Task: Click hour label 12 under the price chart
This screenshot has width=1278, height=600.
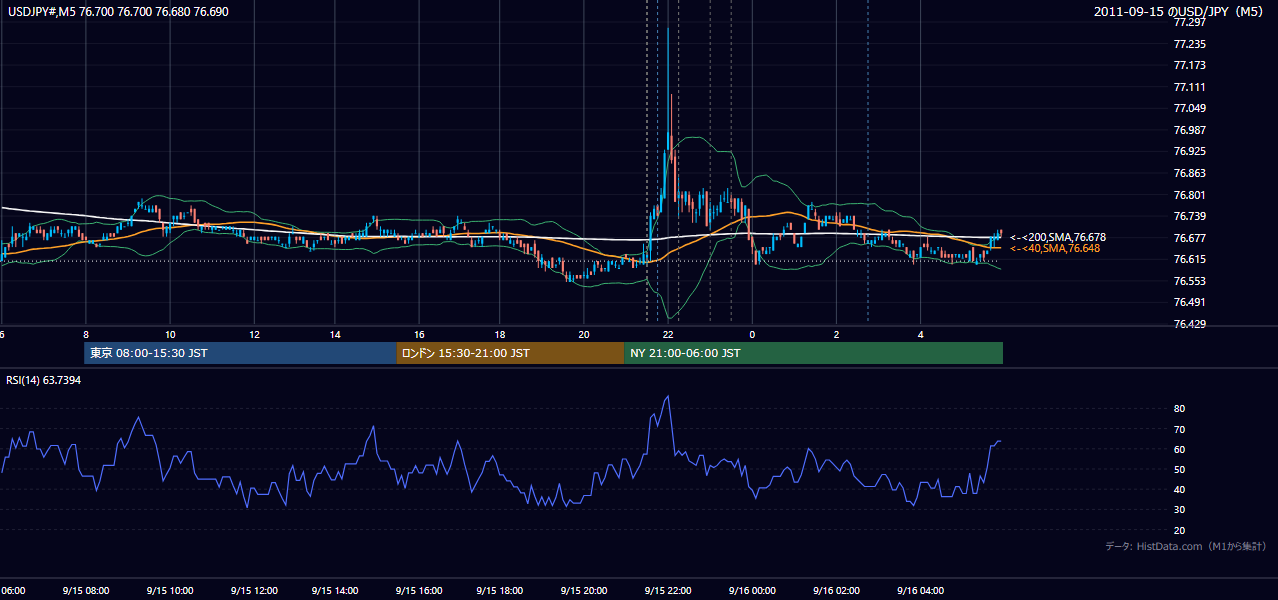Action: click(253, 335)
